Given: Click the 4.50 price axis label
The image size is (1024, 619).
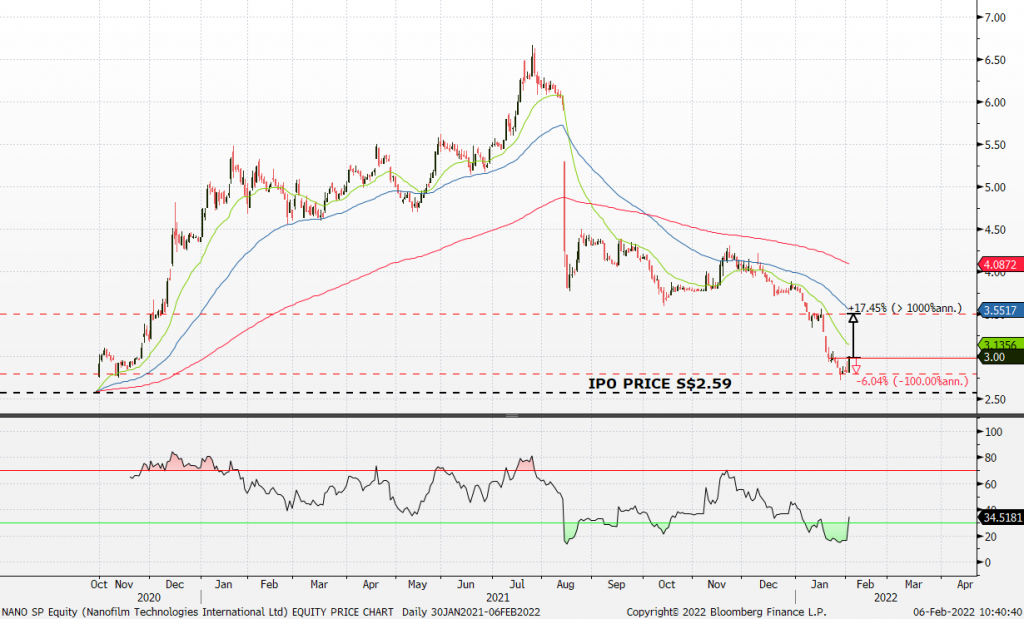Looking at the screenshot, I should (995, 230).
